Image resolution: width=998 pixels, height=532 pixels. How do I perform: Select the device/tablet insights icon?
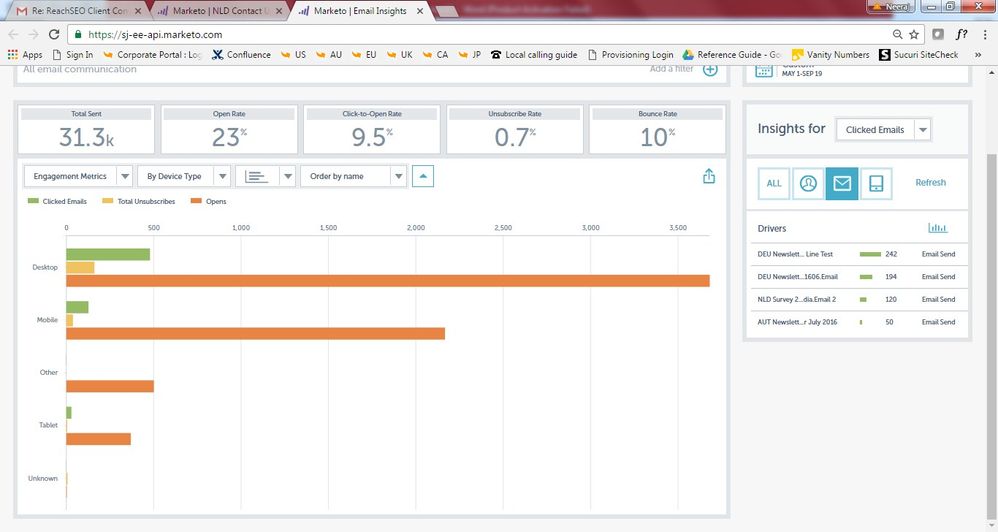876,183
